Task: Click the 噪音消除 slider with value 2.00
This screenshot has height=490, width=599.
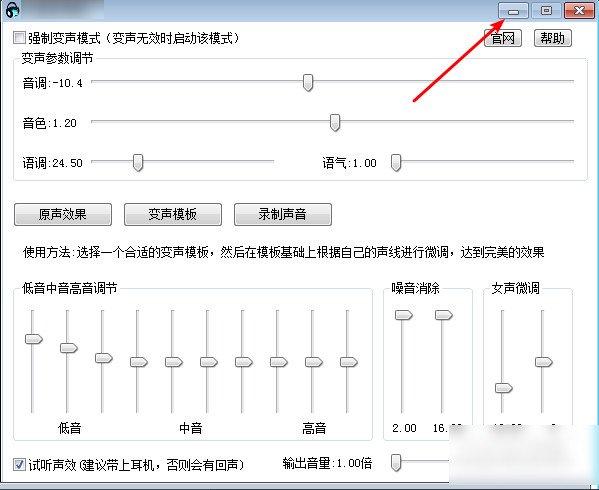Action: (404, 315)
